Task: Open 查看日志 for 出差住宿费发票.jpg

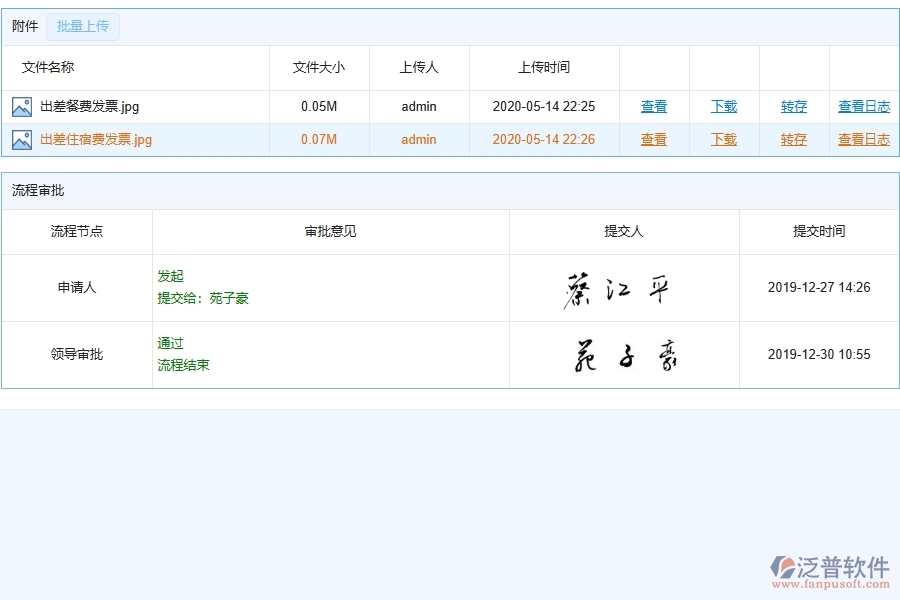Action: (x=864, y=139)
